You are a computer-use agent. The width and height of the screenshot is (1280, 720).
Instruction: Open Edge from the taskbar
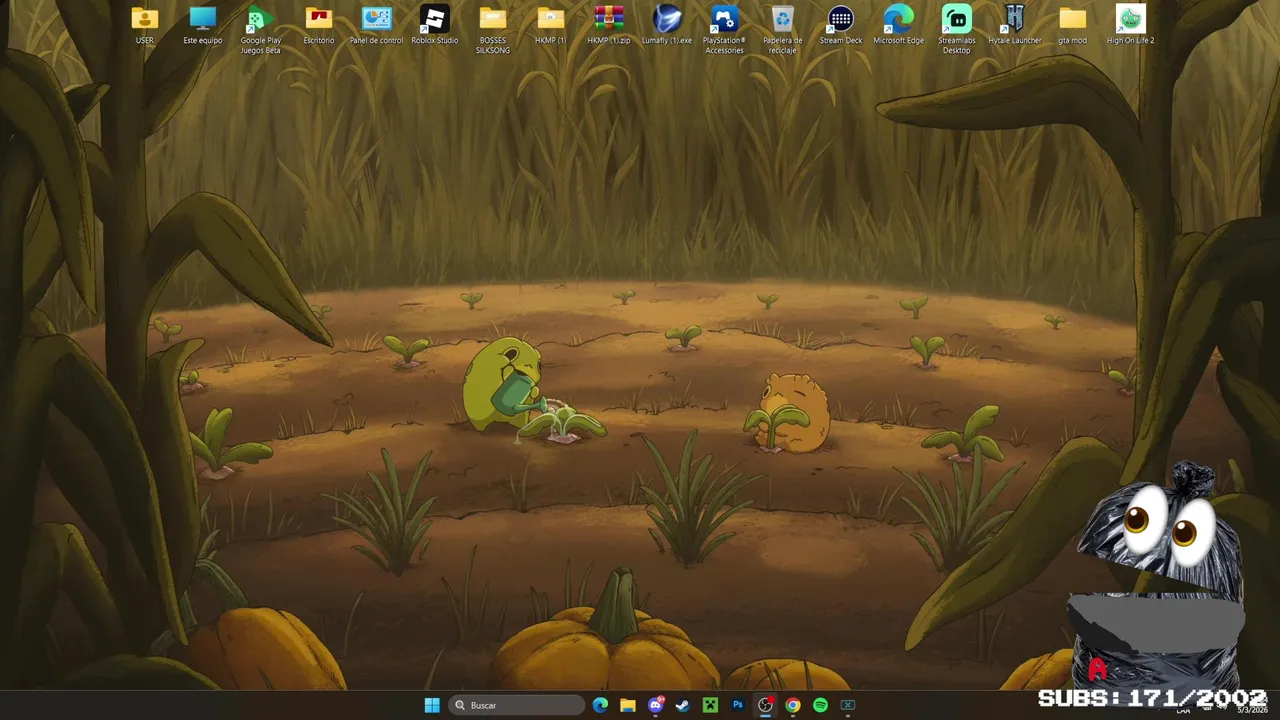(600, 705)
